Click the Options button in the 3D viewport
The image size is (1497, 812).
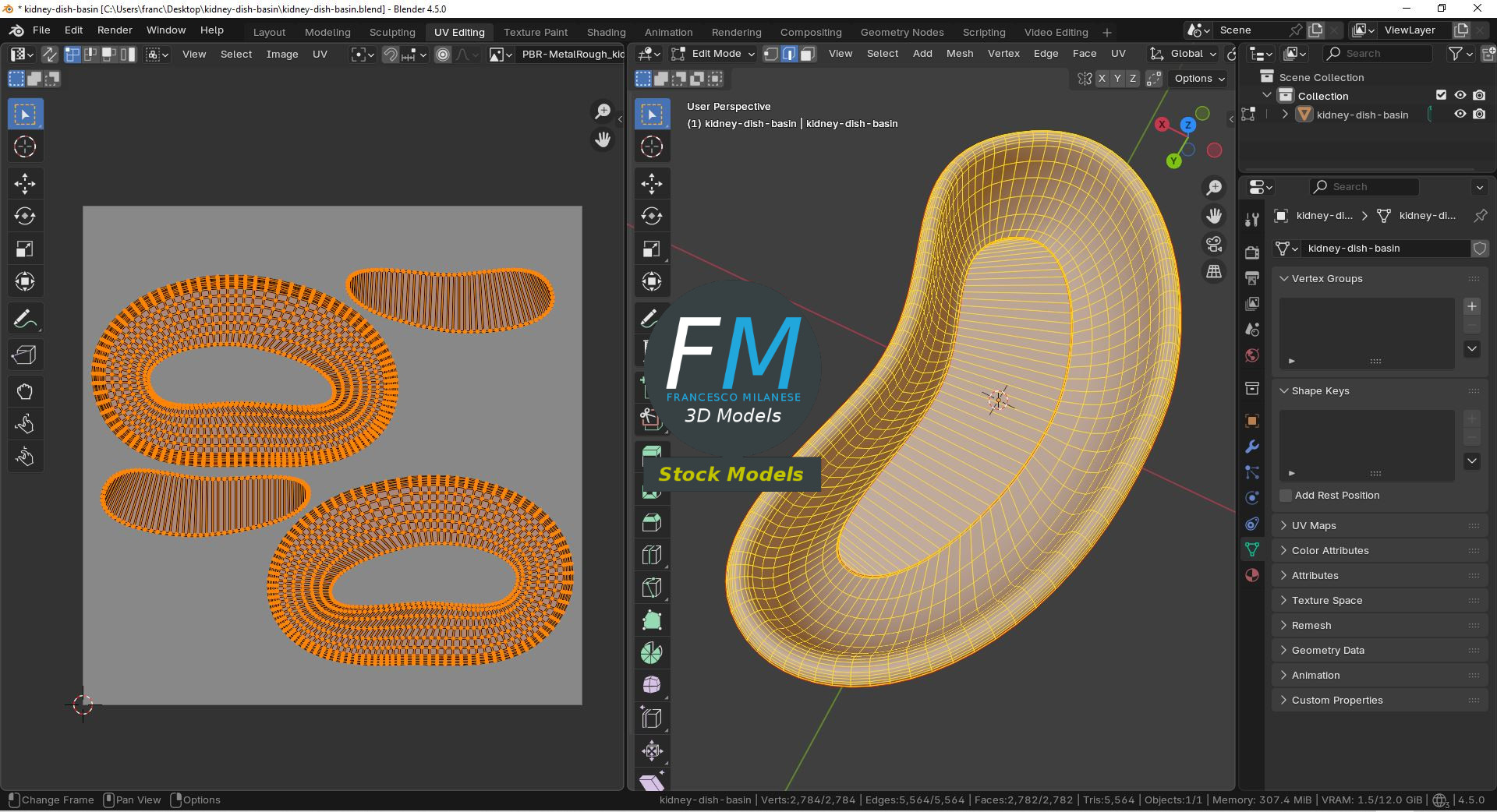pos(1199,79)
